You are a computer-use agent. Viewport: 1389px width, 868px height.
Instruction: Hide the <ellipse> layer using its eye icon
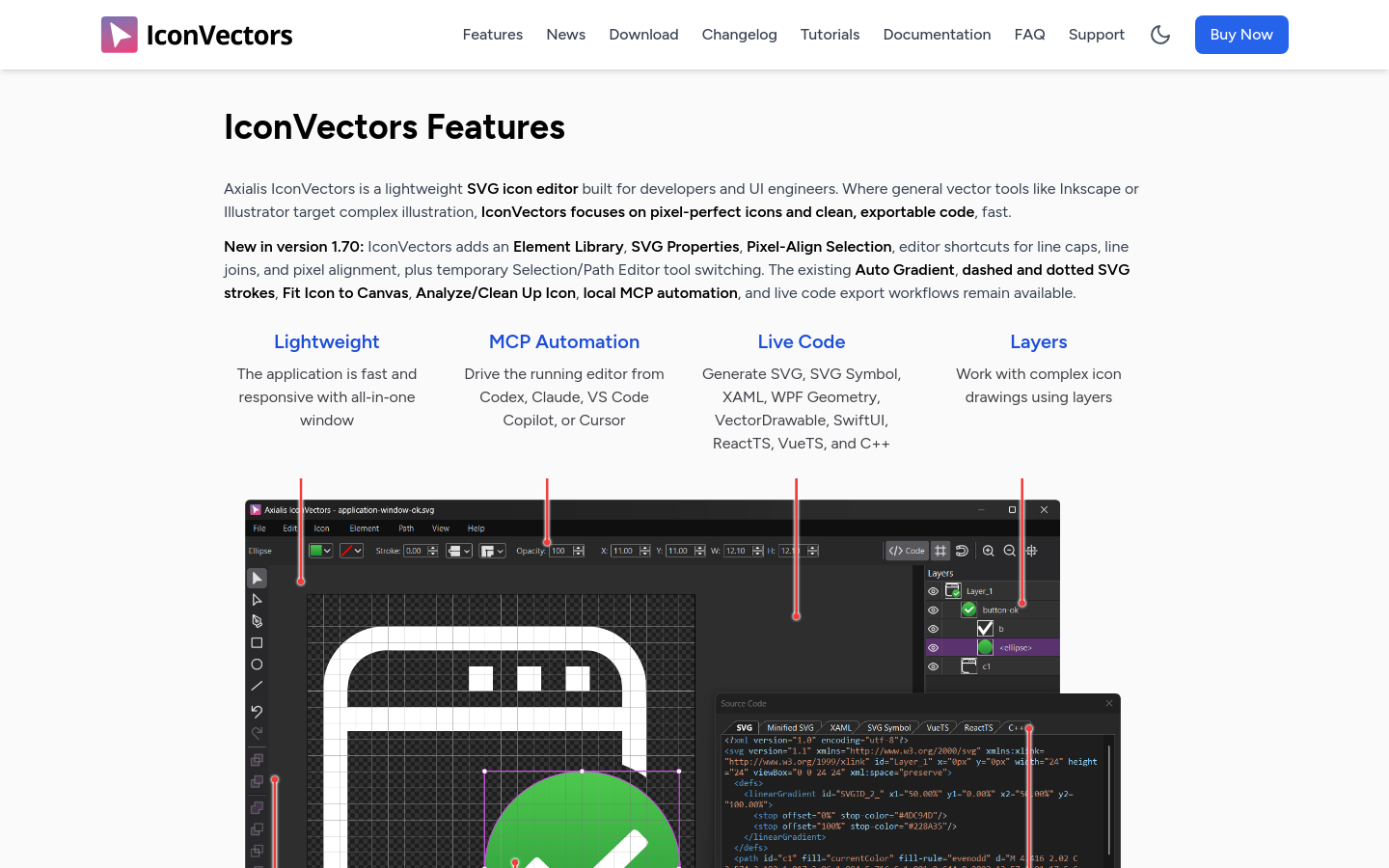tap(933, 647)
